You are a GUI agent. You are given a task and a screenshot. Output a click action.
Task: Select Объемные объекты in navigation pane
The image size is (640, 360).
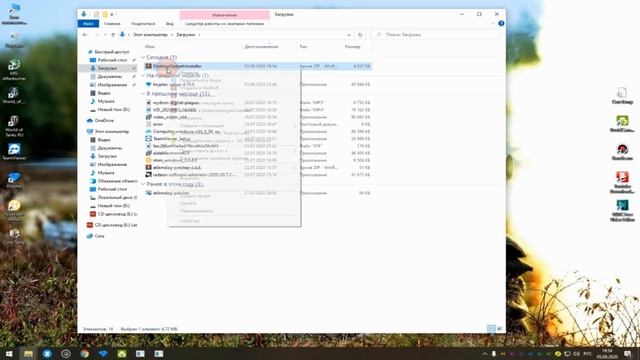click(x=117, y=181)
